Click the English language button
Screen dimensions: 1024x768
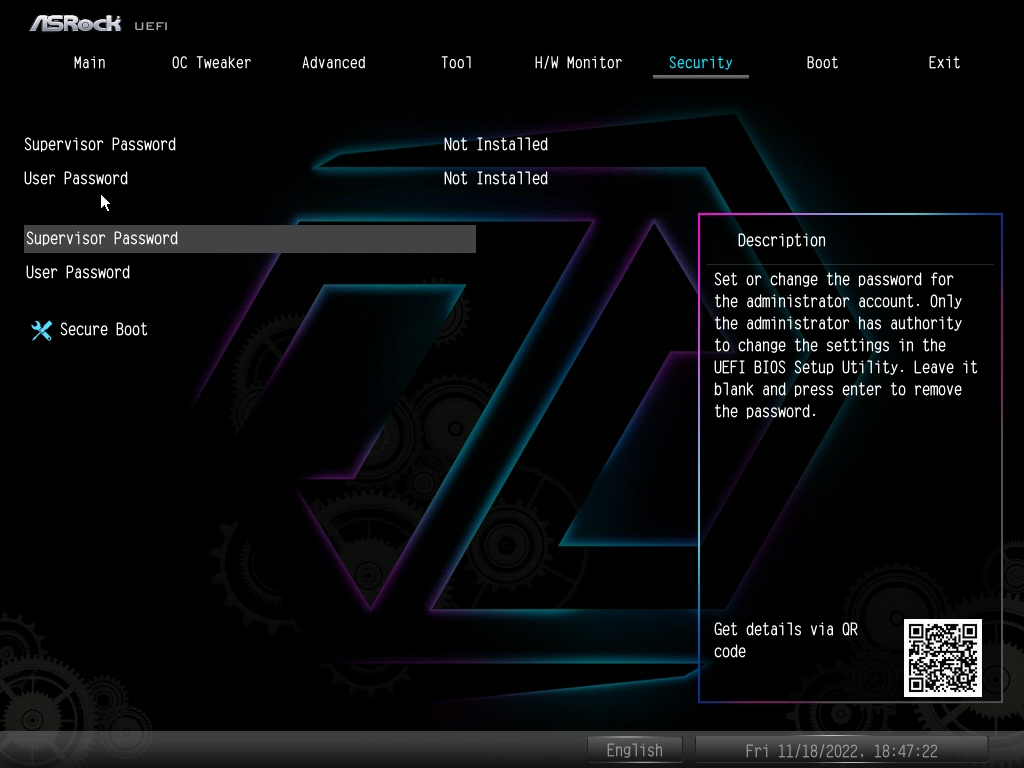(634, 750)
